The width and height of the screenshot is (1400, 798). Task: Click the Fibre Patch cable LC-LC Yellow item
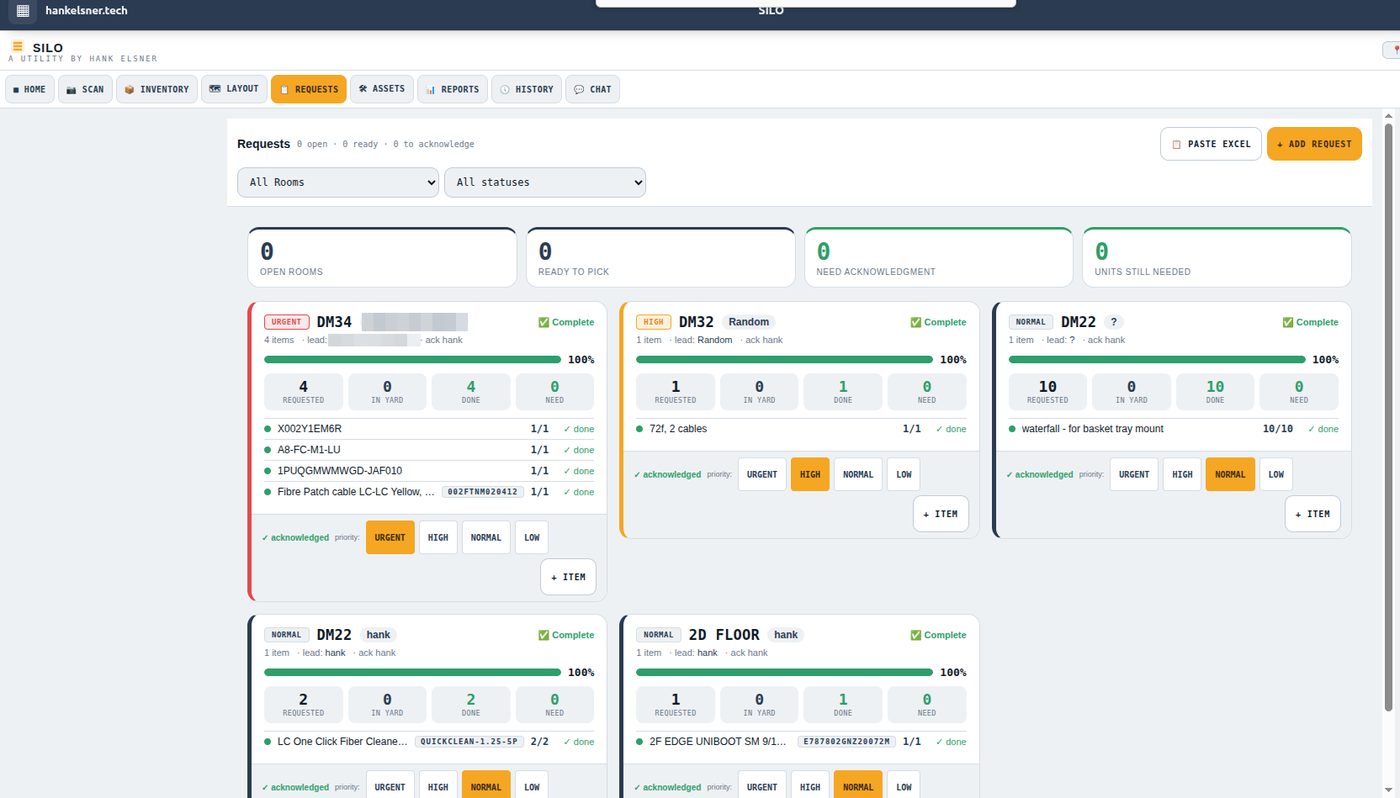(356, 492)
